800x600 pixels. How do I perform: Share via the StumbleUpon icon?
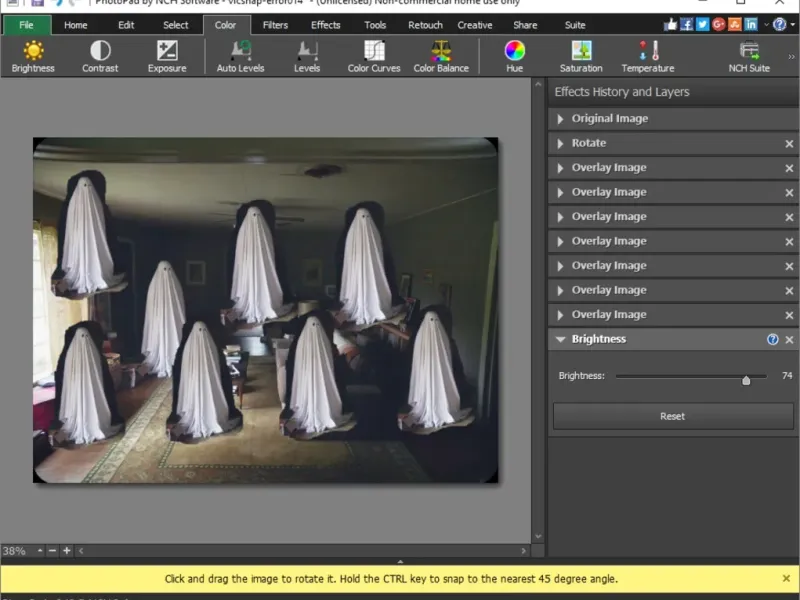(734, 24)
